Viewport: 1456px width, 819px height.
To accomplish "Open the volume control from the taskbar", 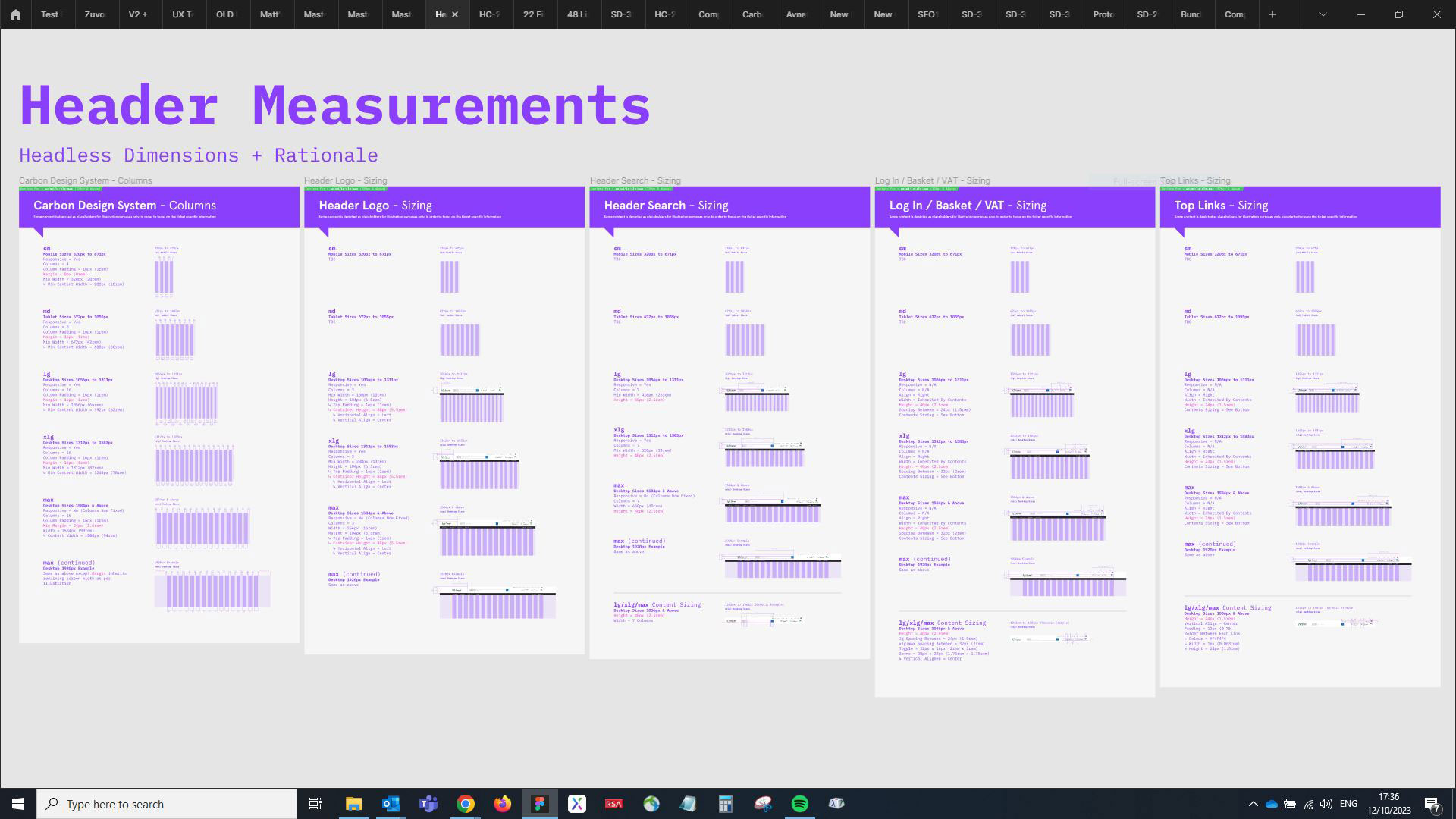I will point(1326,804).
